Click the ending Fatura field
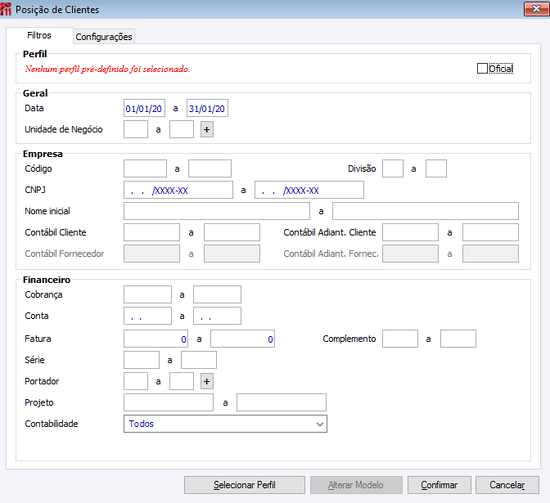 242,339
